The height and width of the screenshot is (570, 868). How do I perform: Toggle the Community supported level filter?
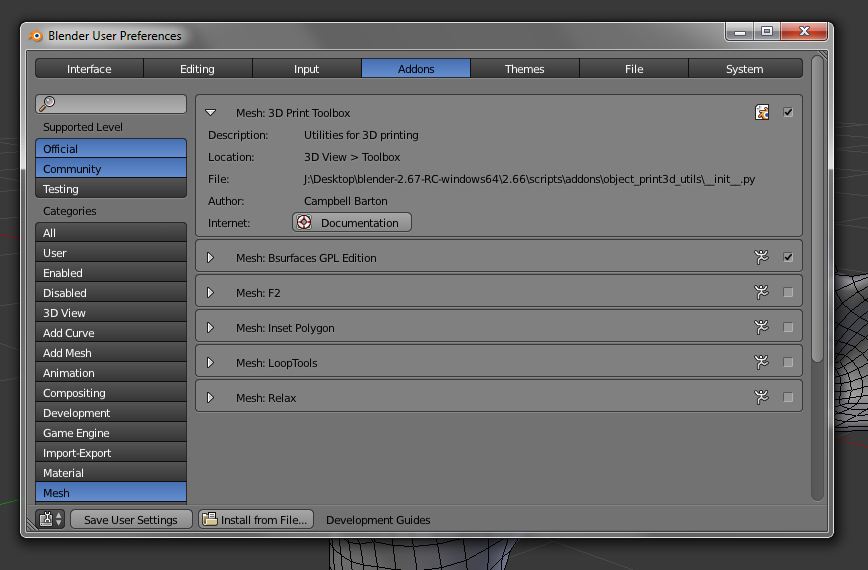[111, 169]
